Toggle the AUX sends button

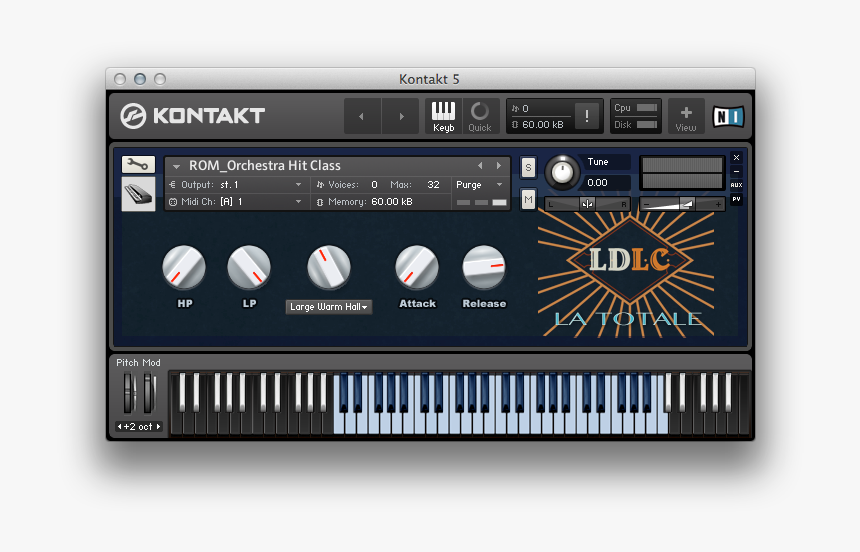737,185
